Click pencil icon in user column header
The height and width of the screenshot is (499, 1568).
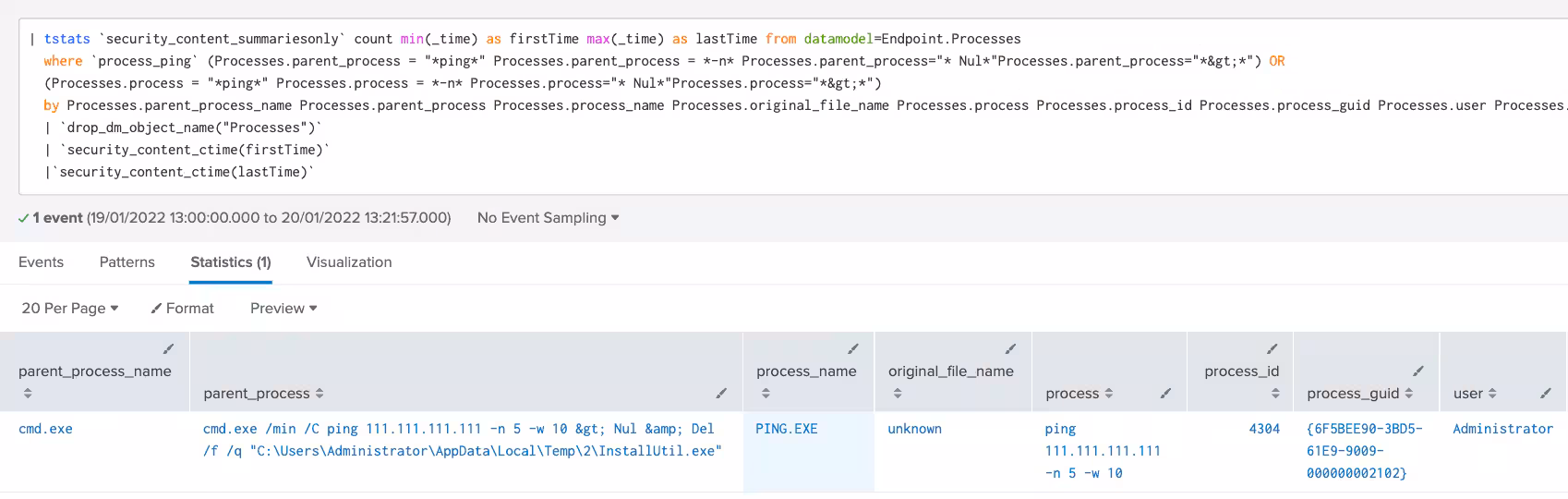coord(1545,394)
